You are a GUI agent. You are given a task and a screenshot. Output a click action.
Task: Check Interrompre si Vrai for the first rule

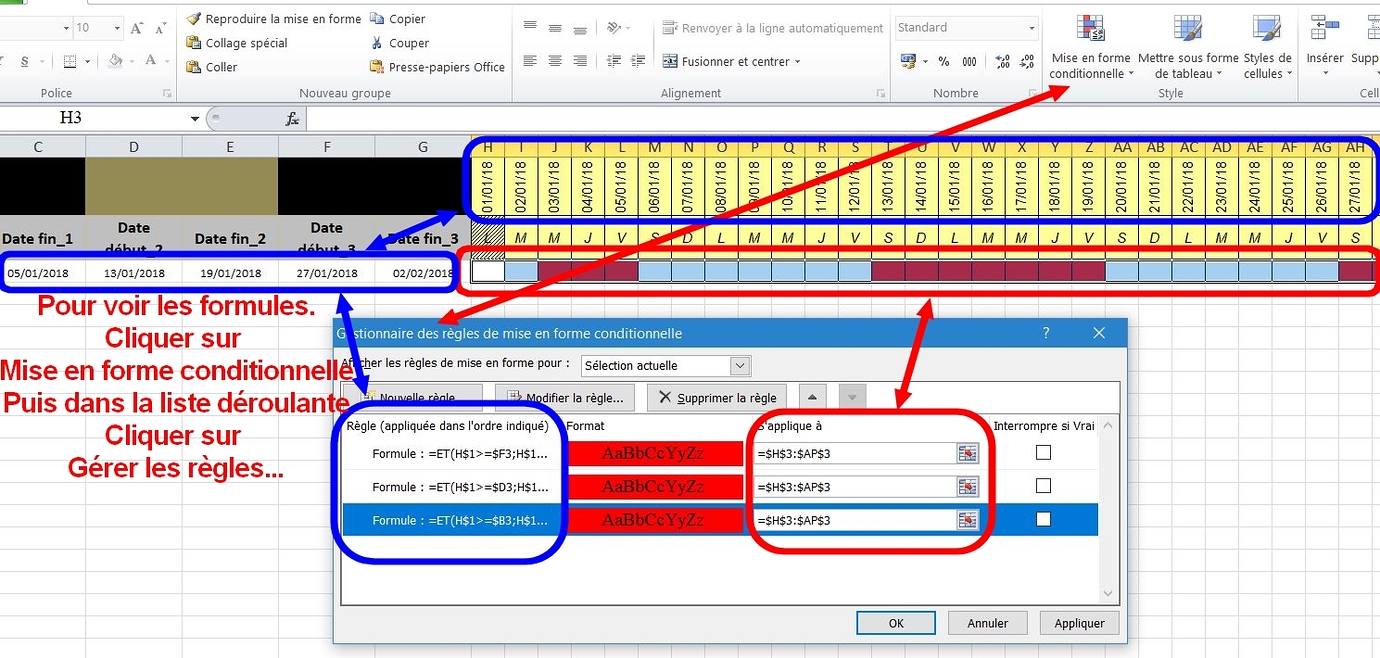pos(1043,452)
